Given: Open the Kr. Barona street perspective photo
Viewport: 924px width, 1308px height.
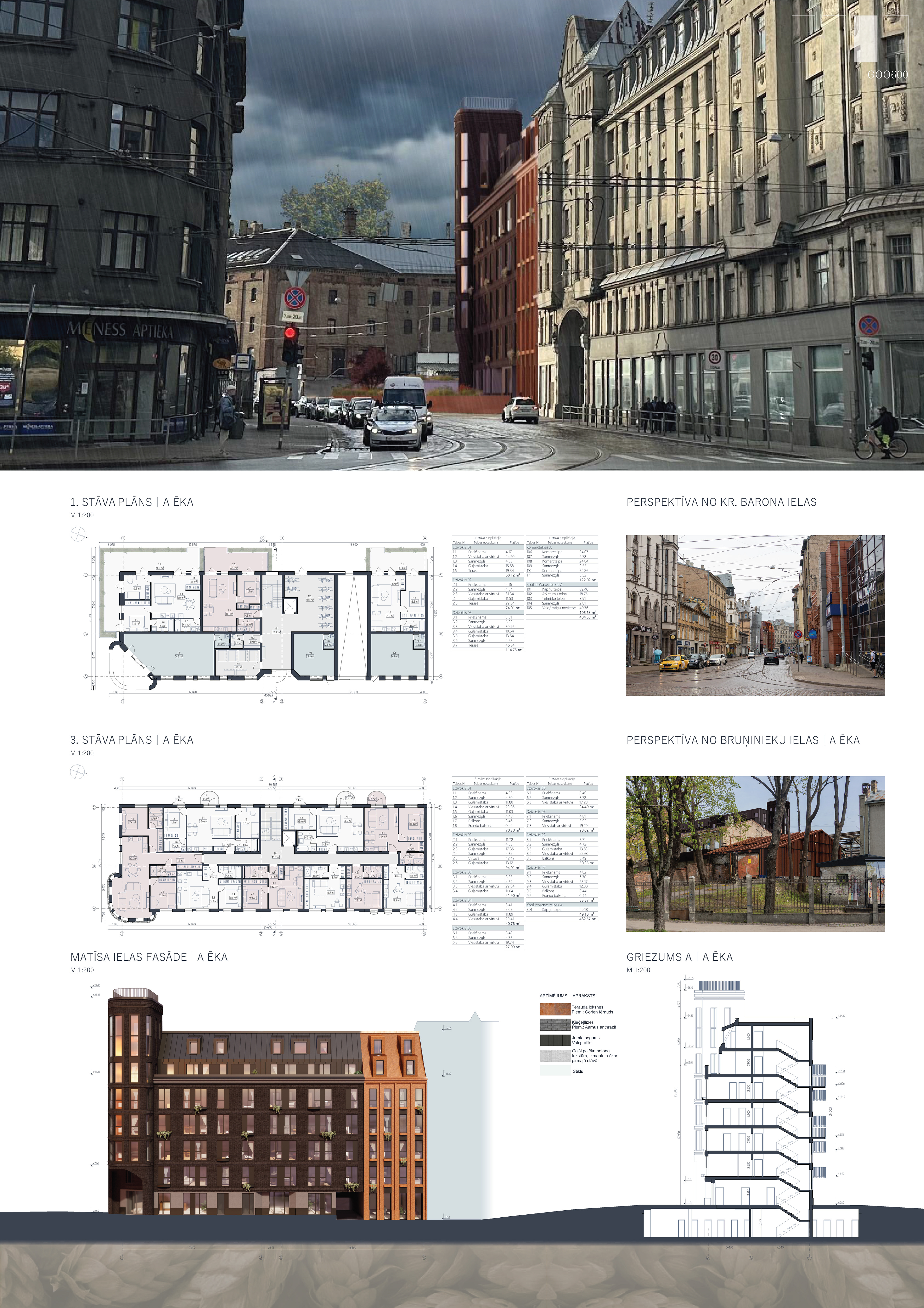Looking at the screenshot, I should (755, 615).
